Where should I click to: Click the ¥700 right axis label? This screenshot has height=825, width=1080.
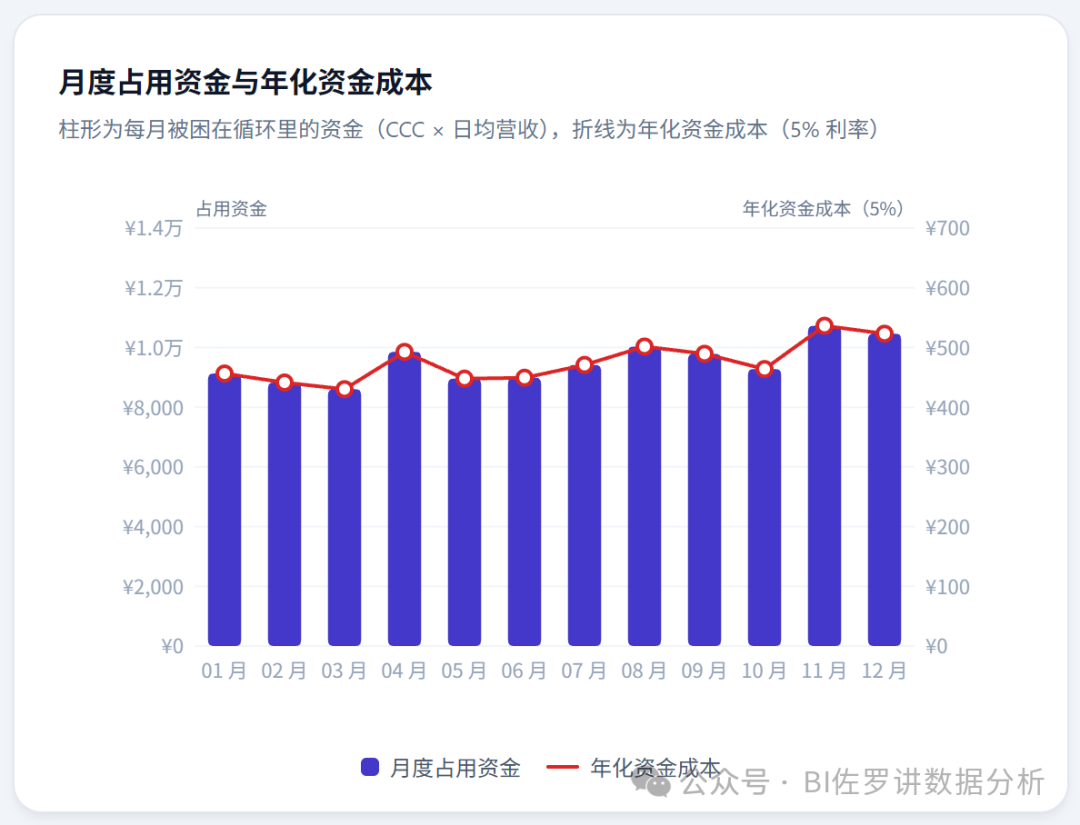coord(947,228)
